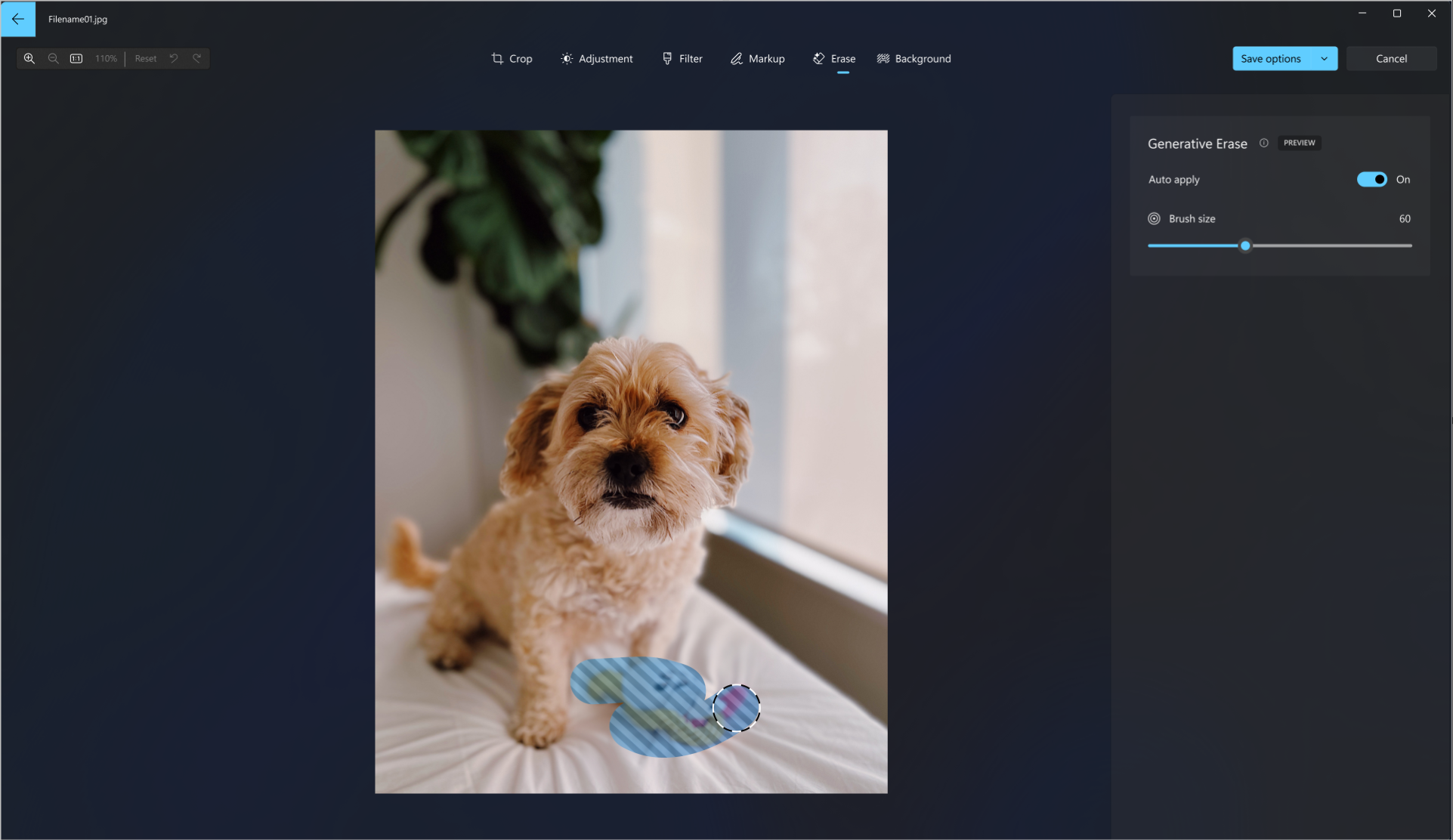The height and width of the screenshot is (840, 1453).
Task: Click the undo arrow icon
Action: (x=173, y=58)
